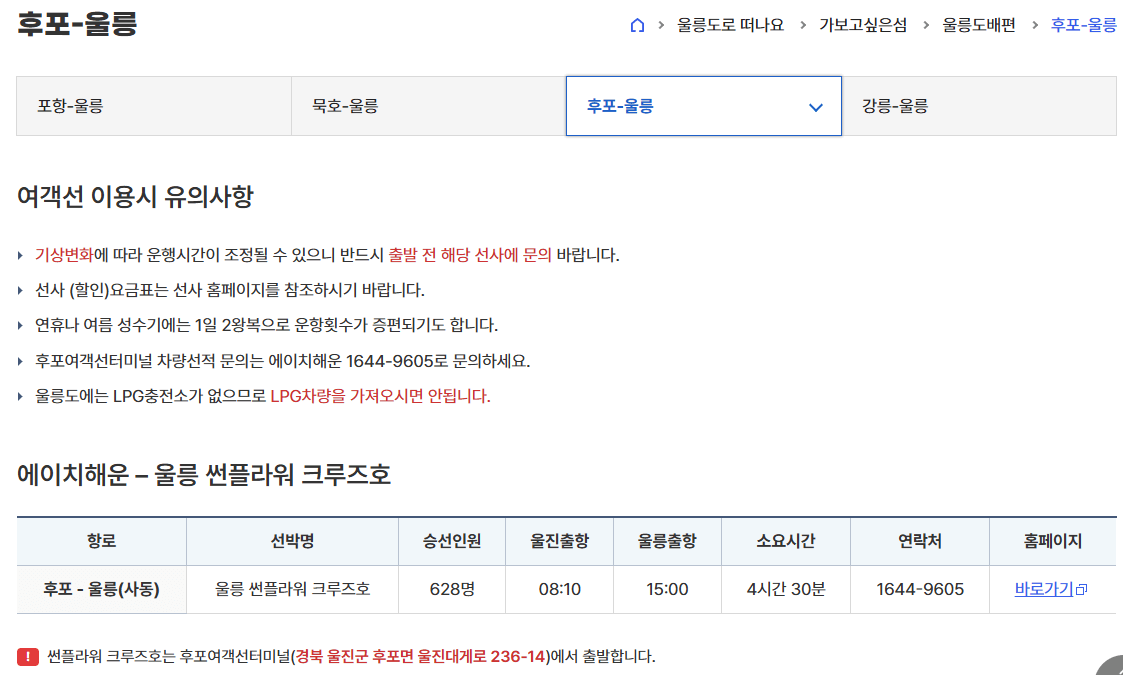This screenshot has width=1123, height=675.
Task: Switch to the 강릉-울릉 tab
Action: [x=979, y=106]
